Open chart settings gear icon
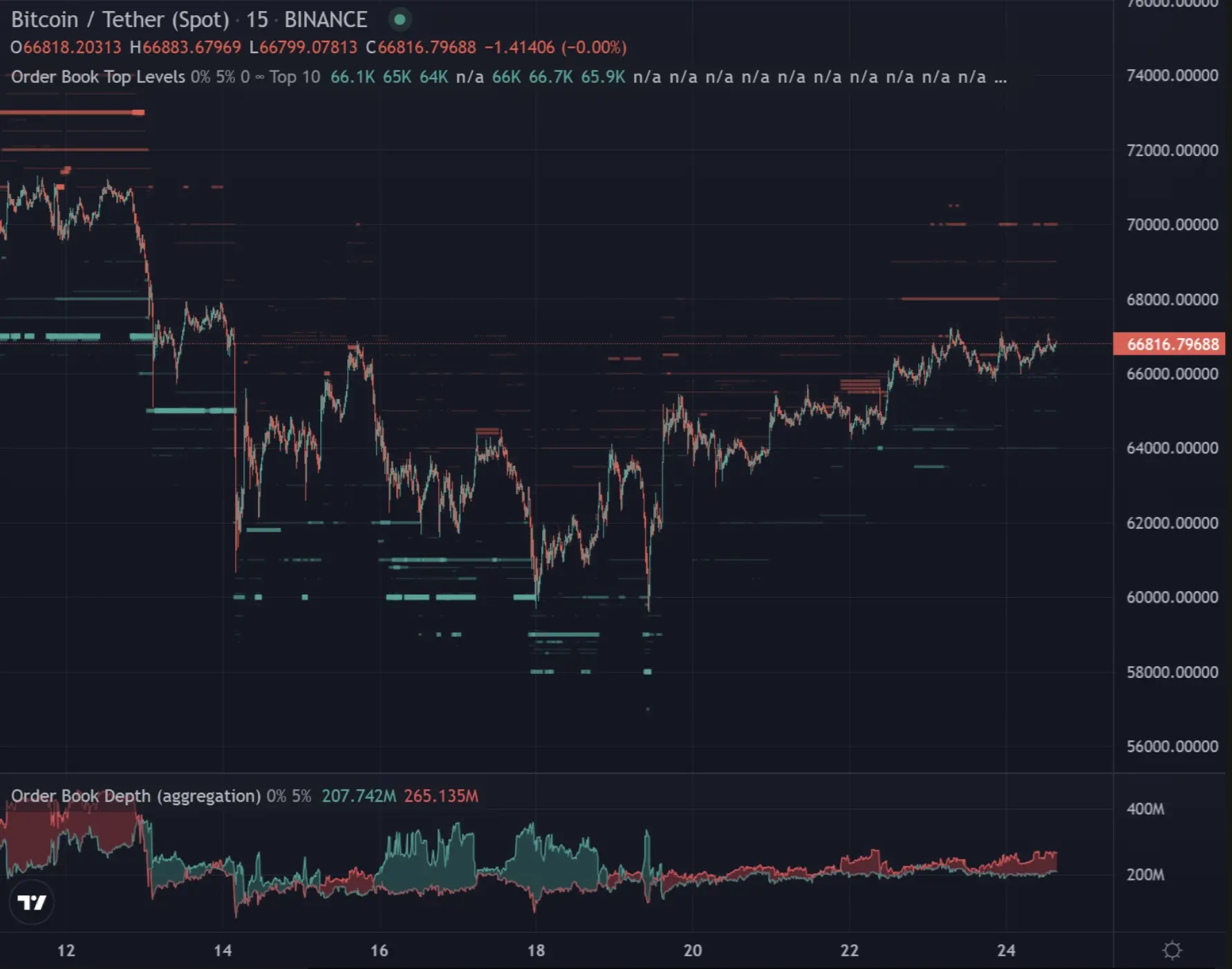 pyautogui.click(x=1172, y=950)
